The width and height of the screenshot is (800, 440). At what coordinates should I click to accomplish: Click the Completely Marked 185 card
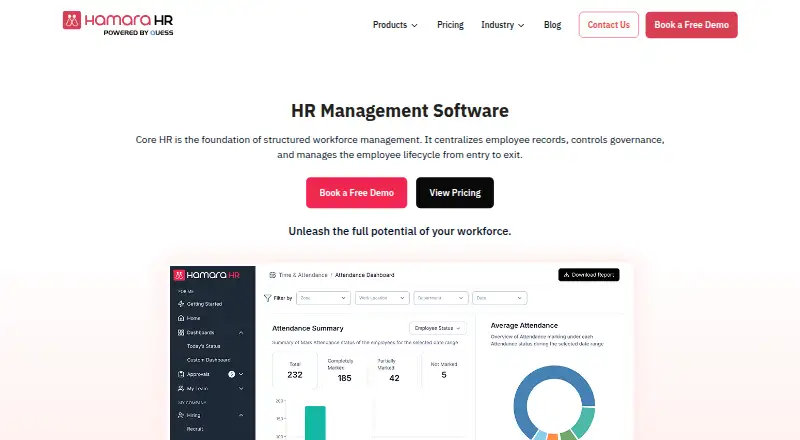[x=344, y=370]
